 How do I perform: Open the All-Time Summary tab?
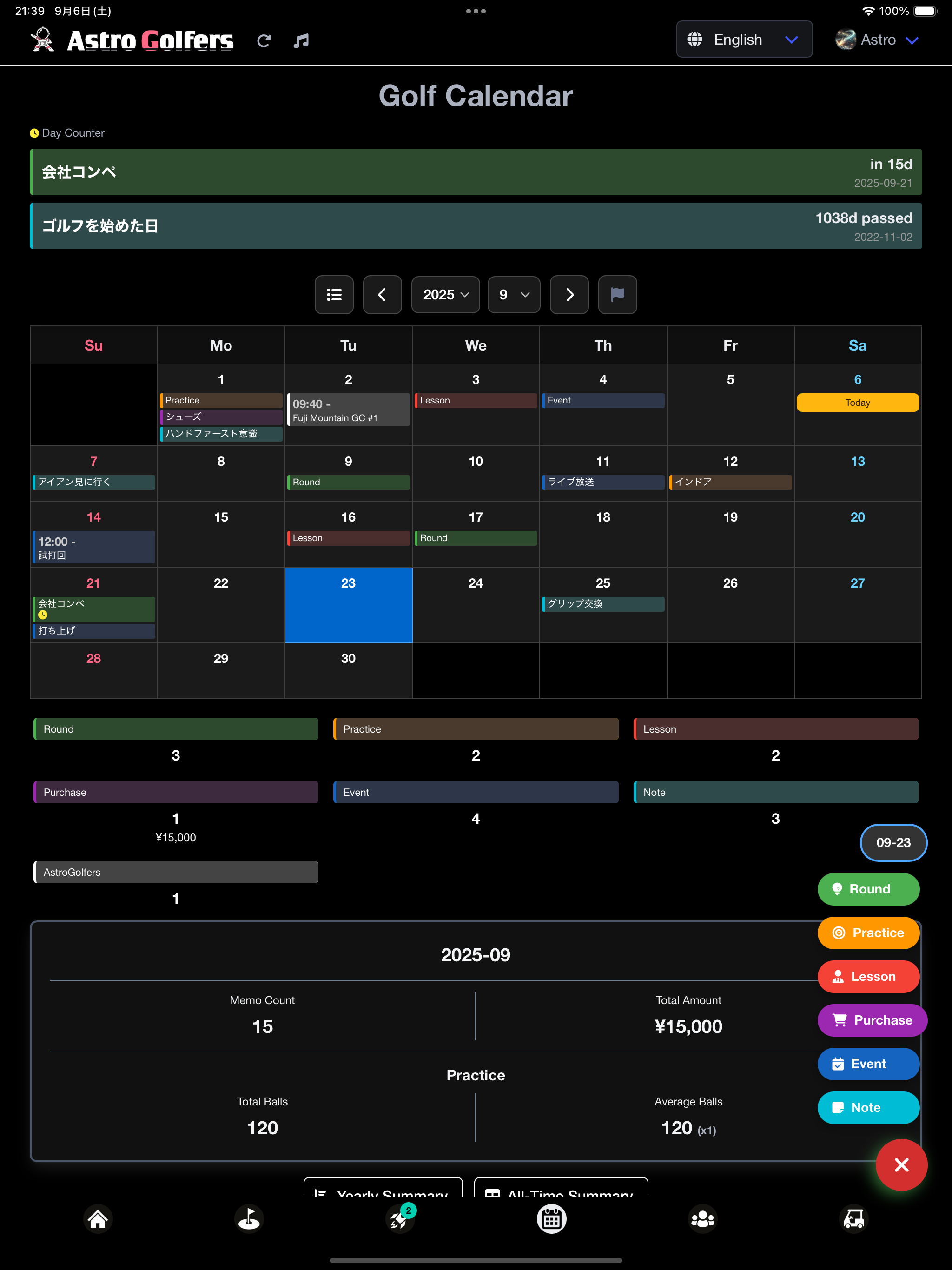coord(561,1187)
